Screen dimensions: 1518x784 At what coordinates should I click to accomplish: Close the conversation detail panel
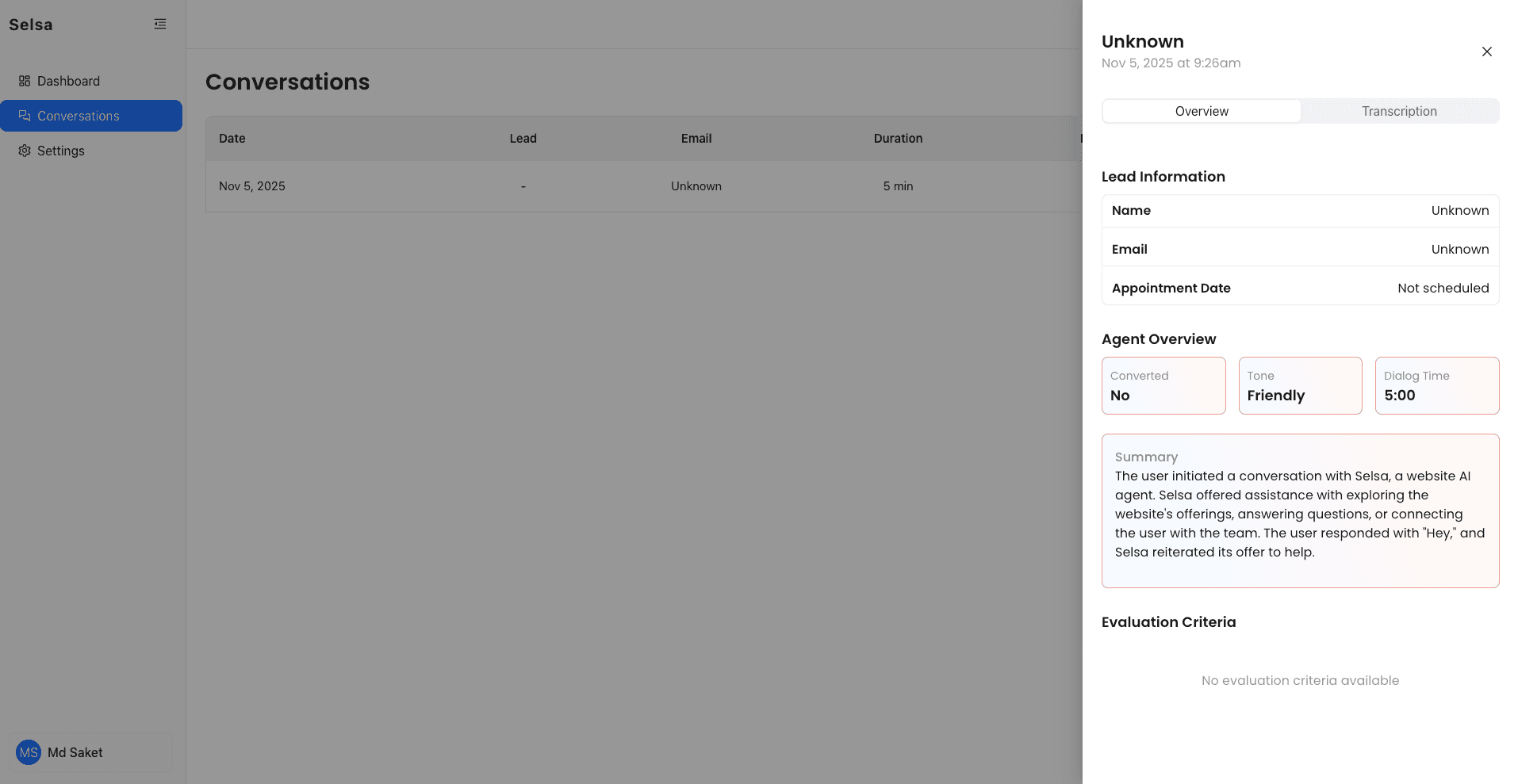(1487, 52)
